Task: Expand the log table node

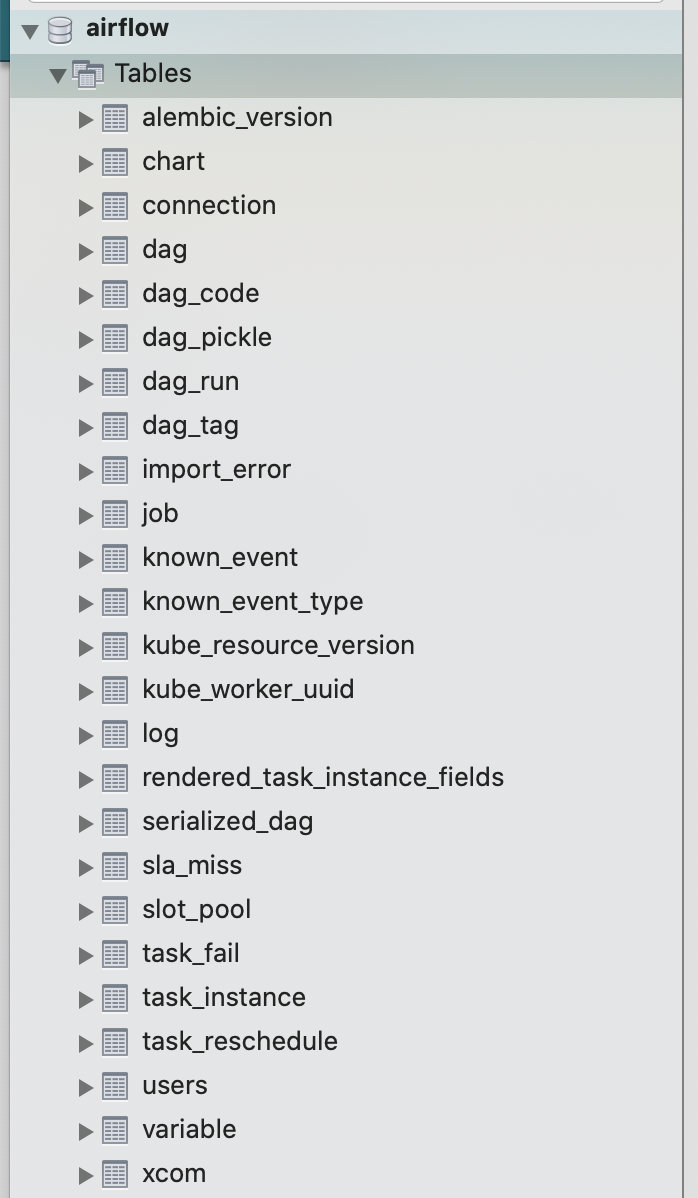Action: click(86, 735)
